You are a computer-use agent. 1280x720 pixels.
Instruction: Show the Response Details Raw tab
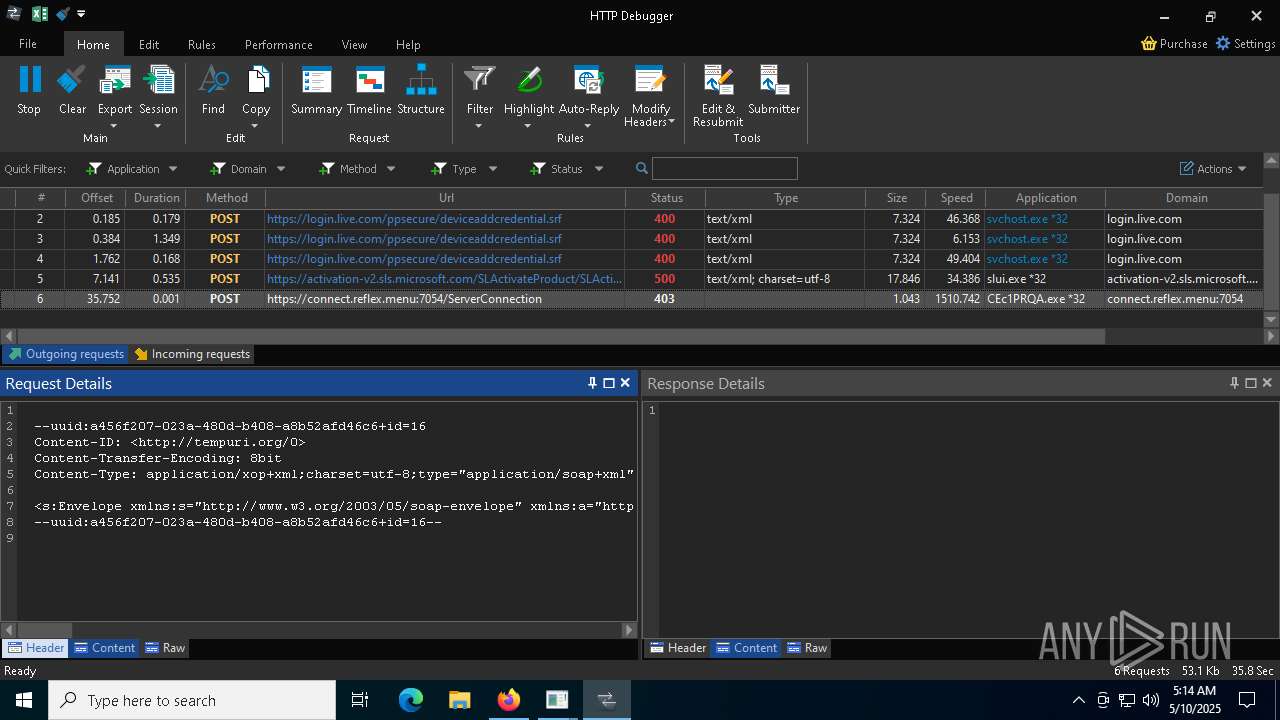(x=807, y=647)
